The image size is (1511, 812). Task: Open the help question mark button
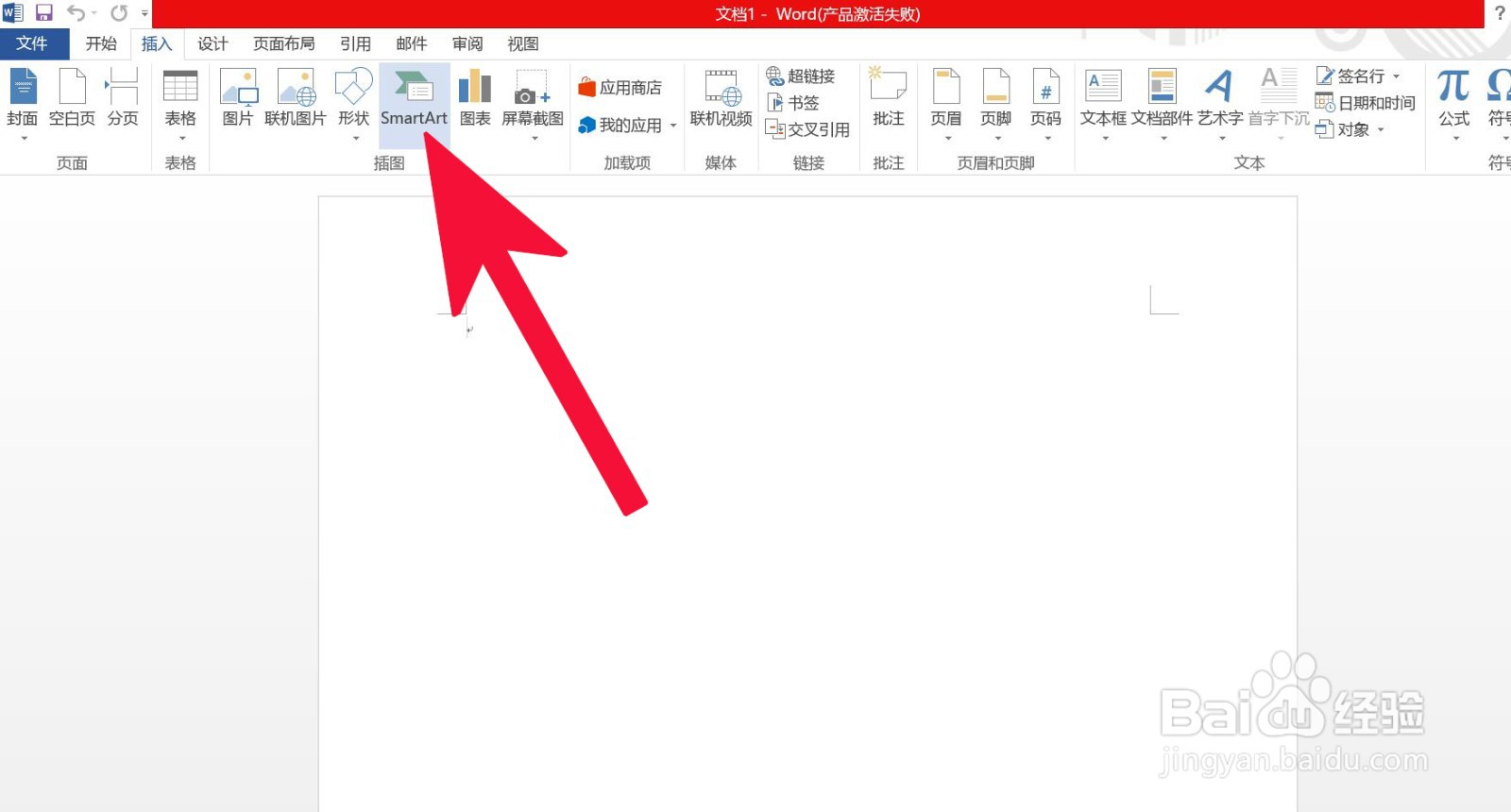[x=1500, y=13]
